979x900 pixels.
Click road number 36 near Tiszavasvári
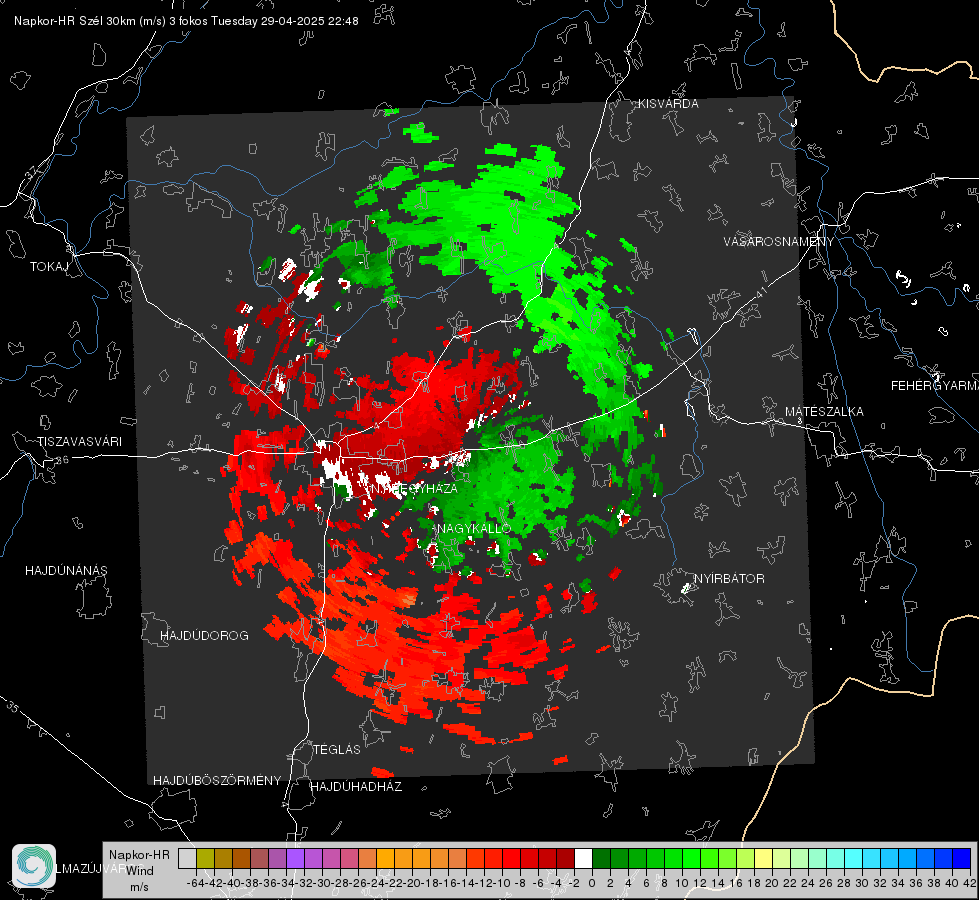click(x=62, y=460)
